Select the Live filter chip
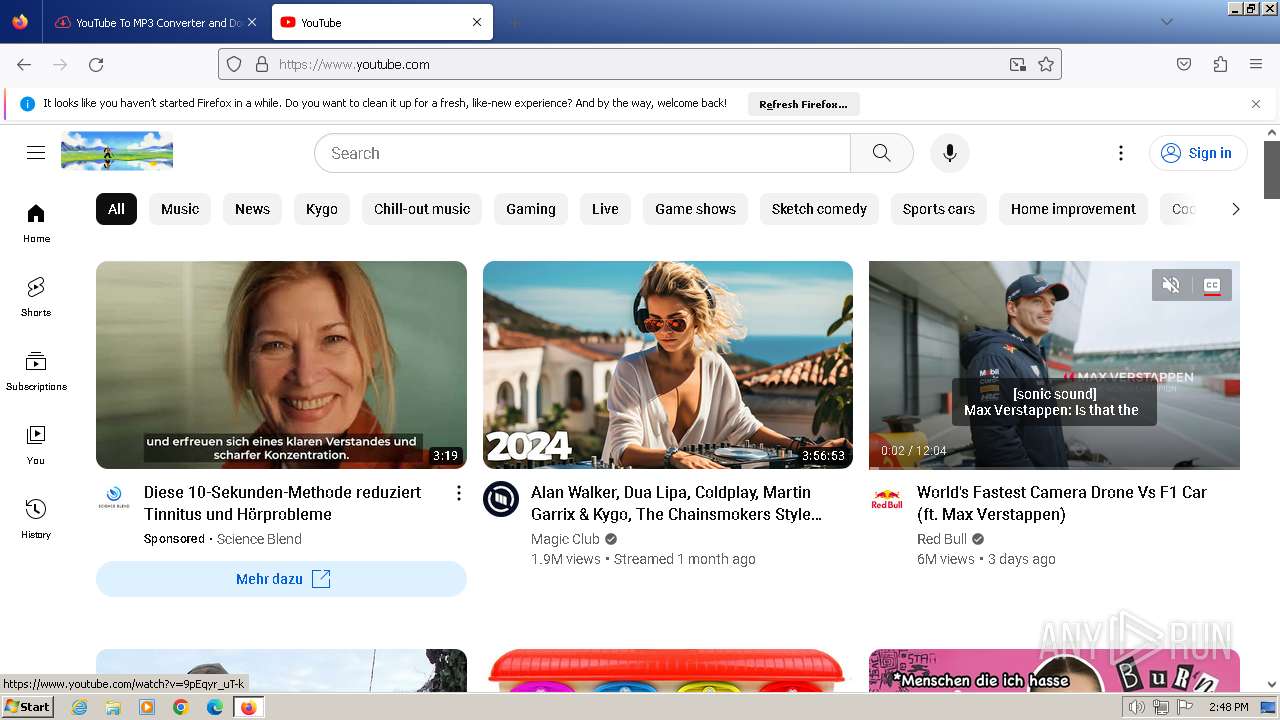1280x720 pixels. (x=605, y=209)
